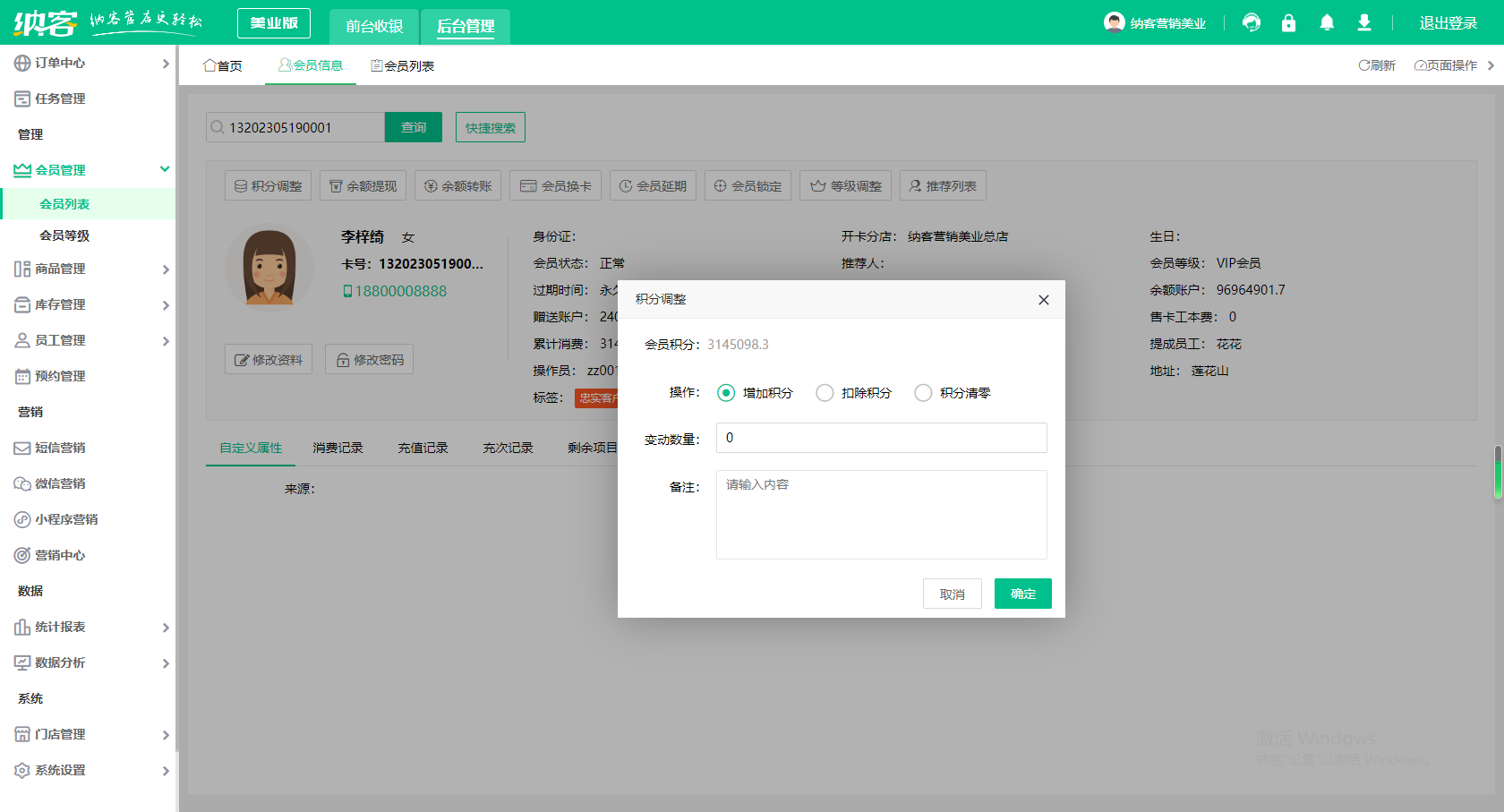This screenshot has width=1504, height=812.
Task: Switch to the 消费记录 tab
Action: [338, 448]
